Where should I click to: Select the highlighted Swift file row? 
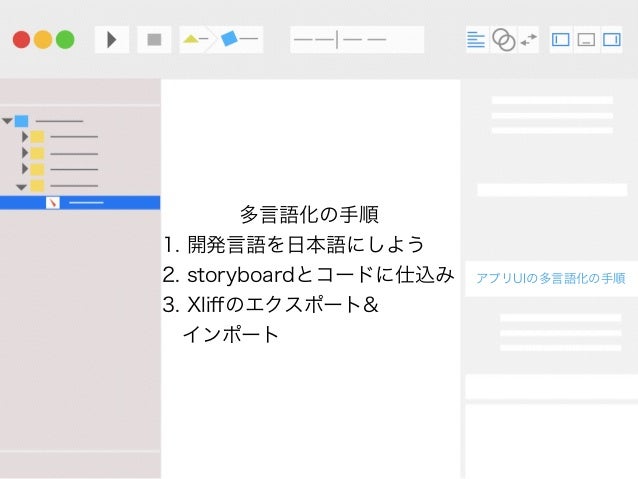(x=80, y=203)
